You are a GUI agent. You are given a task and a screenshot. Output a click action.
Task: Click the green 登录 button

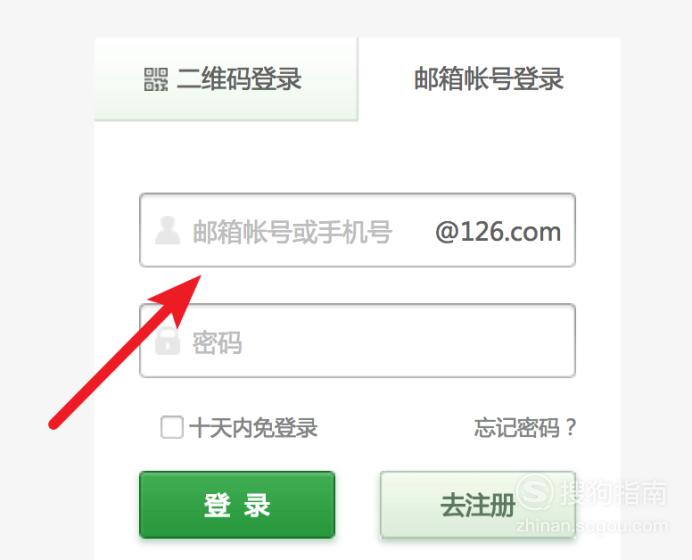237,505
